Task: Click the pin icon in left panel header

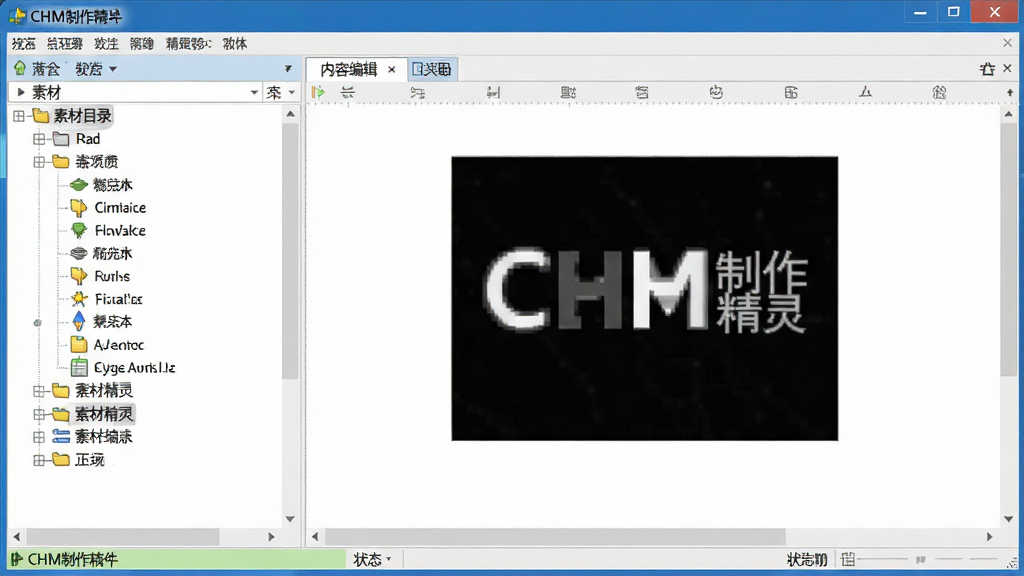Action: click(288, 69)
